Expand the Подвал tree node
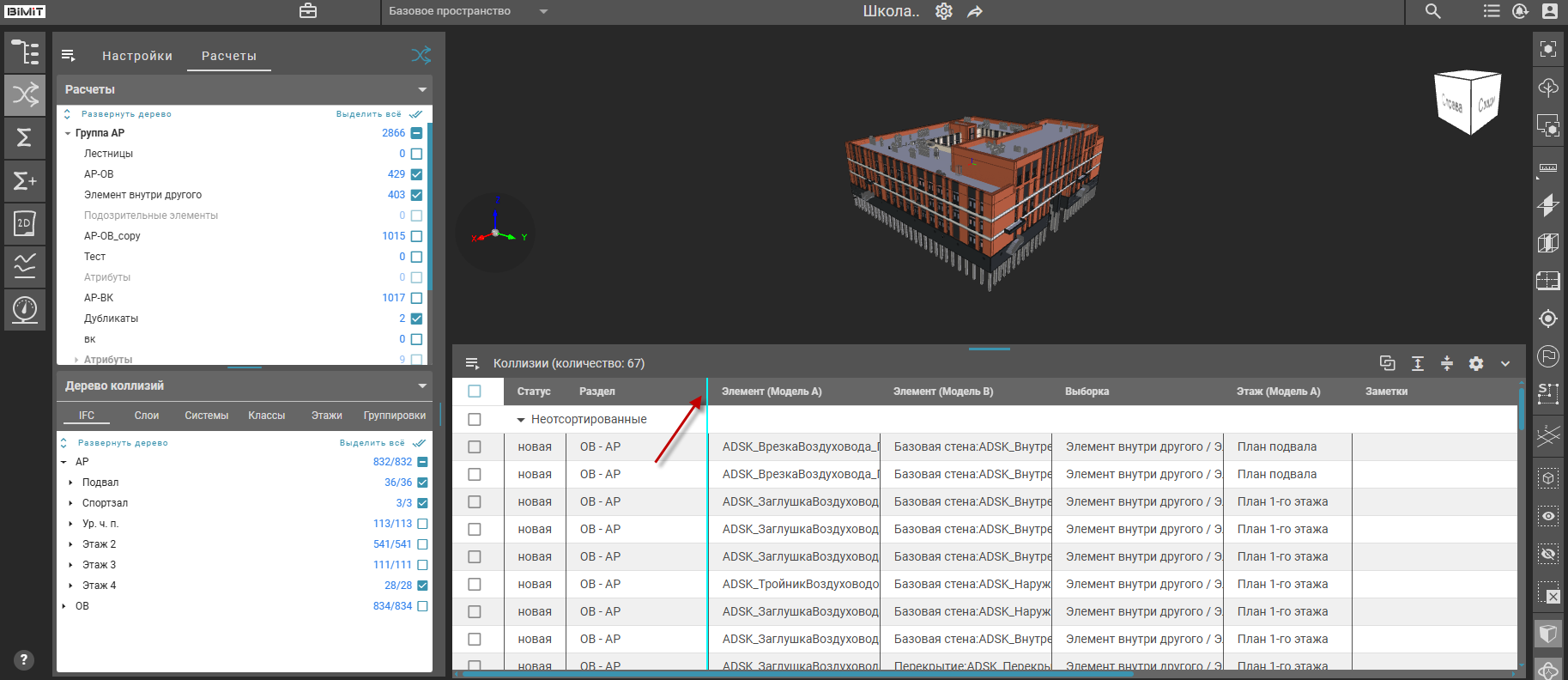 pos(70,483)
